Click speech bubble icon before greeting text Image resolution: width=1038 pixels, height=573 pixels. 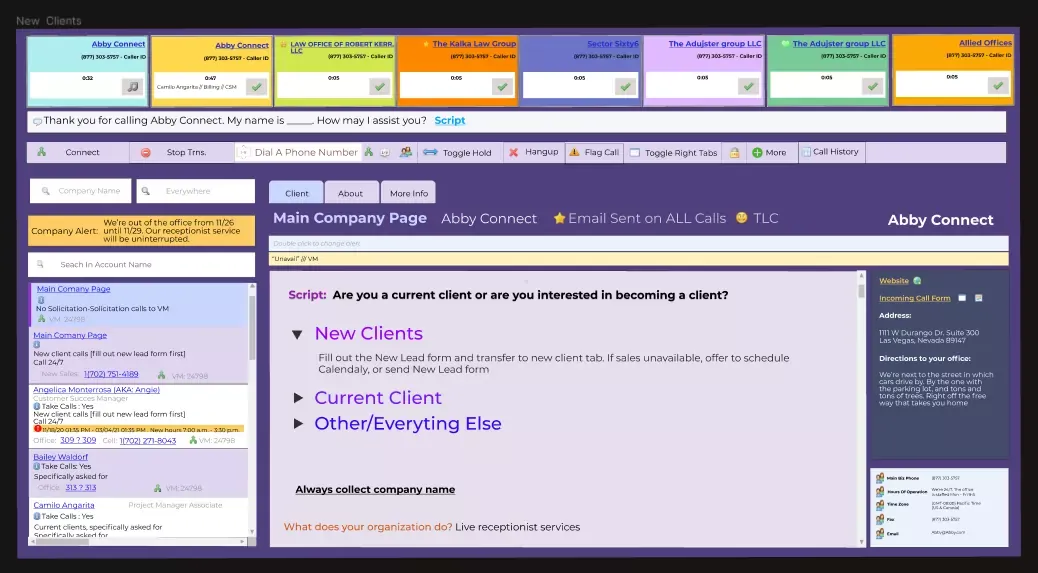[37, 121]
